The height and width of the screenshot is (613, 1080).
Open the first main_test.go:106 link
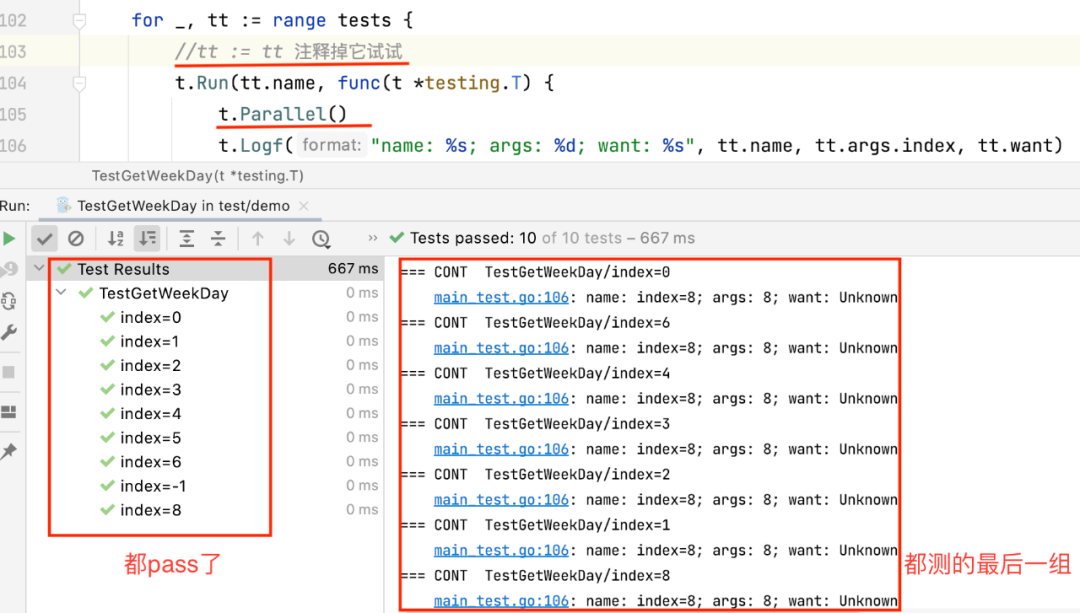point(501,298)
